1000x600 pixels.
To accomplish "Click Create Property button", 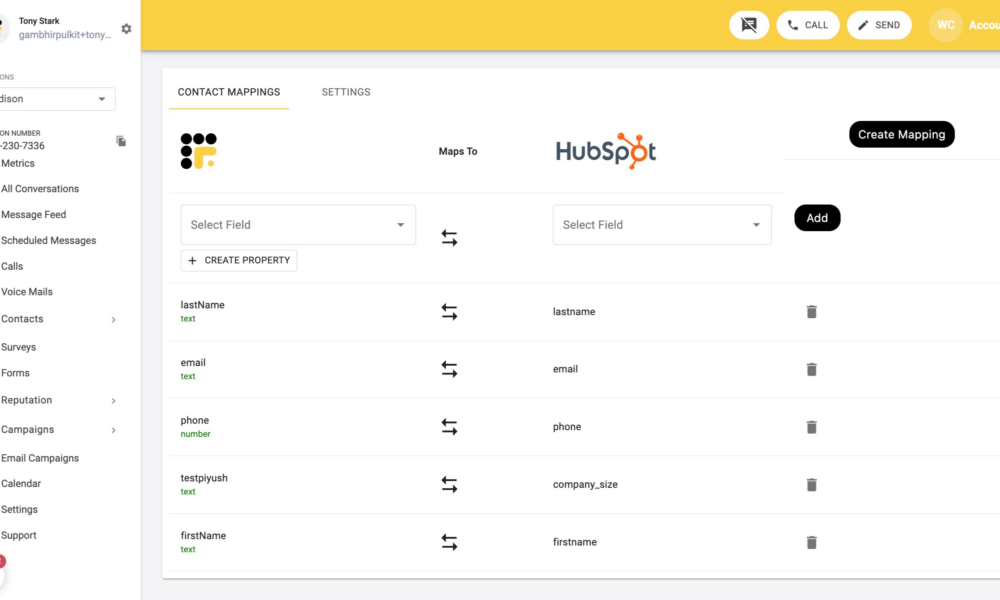I will click(x=239, y=260).
